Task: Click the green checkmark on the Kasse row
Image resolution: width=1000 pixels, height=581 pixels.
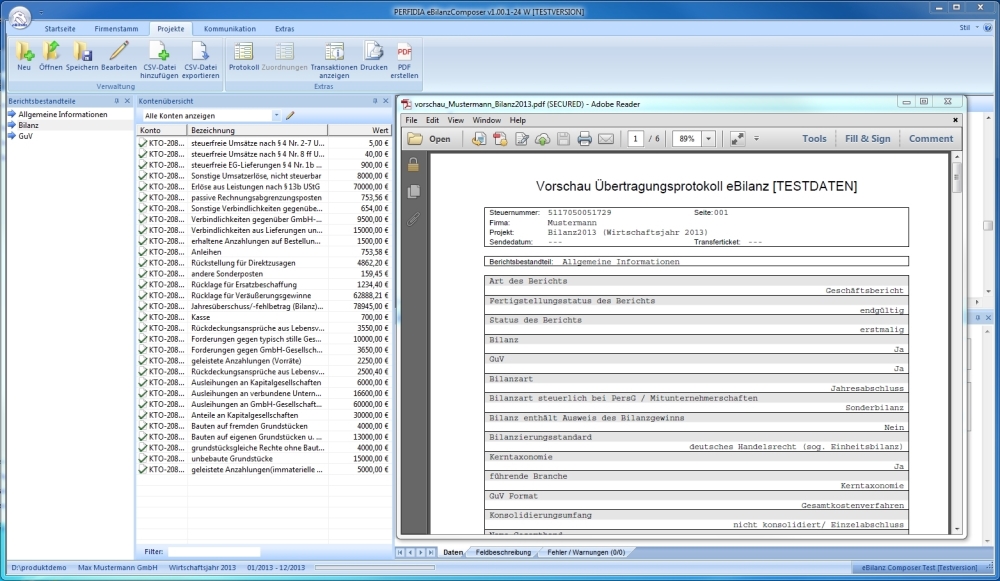Action: pos(143,317)
